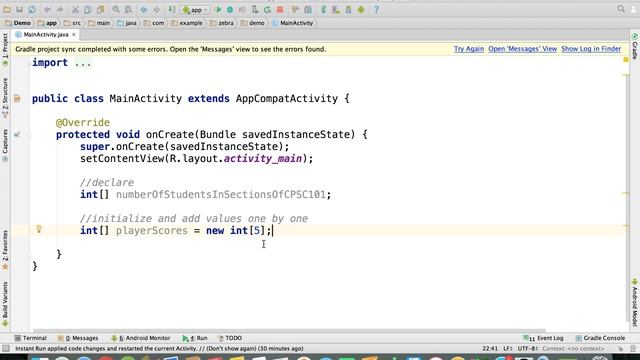This screenshot has width=640, height=360.
Task: Click the Cut scissors icon
Action: pos(75,9)
